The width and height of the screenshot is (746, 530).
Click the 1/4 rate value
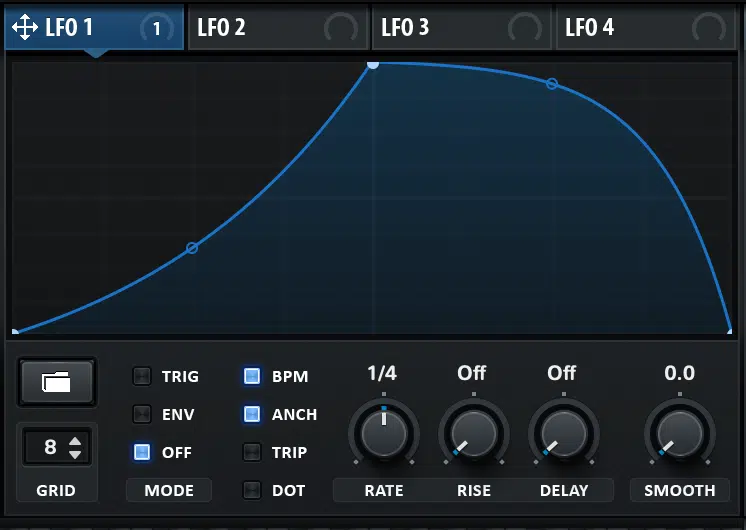tap(382, 373)
